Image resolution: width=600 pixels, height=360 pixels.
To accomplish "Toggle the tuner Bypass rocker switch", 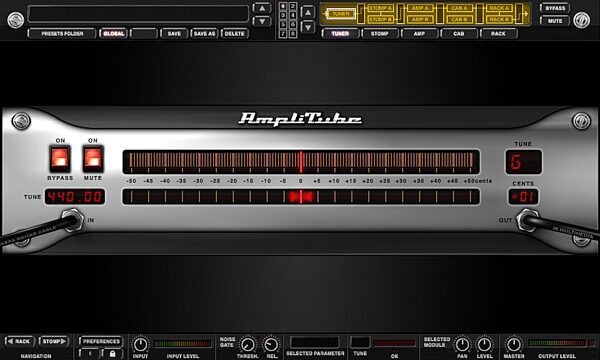I will pos(60,158).
